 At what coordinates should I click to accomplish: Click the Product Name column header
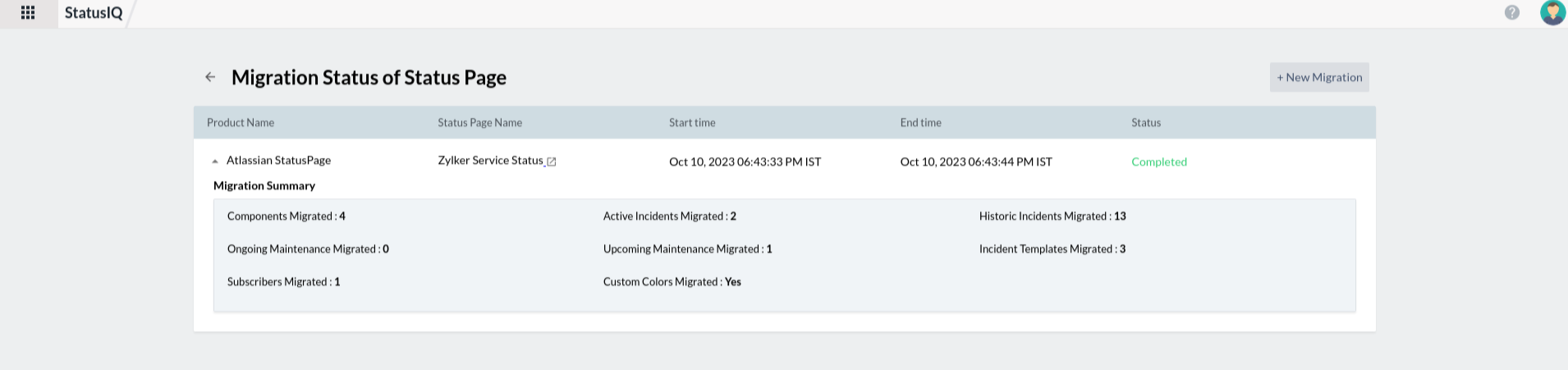pos(241,123)
